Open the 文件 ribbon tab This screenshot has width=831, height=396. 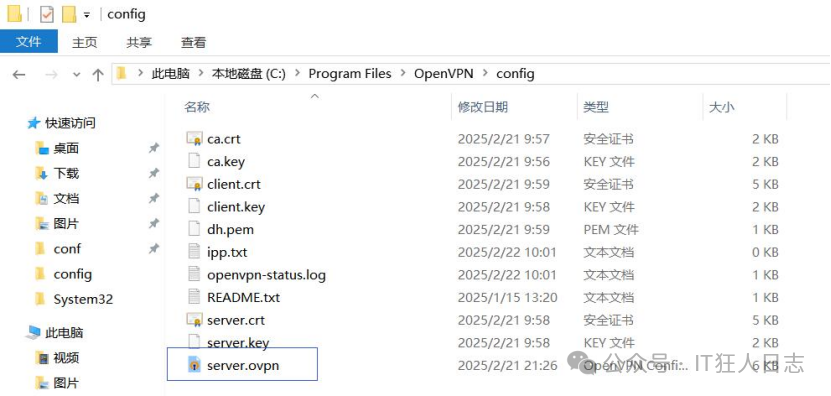pyautogui.click(x=29, y=41)
